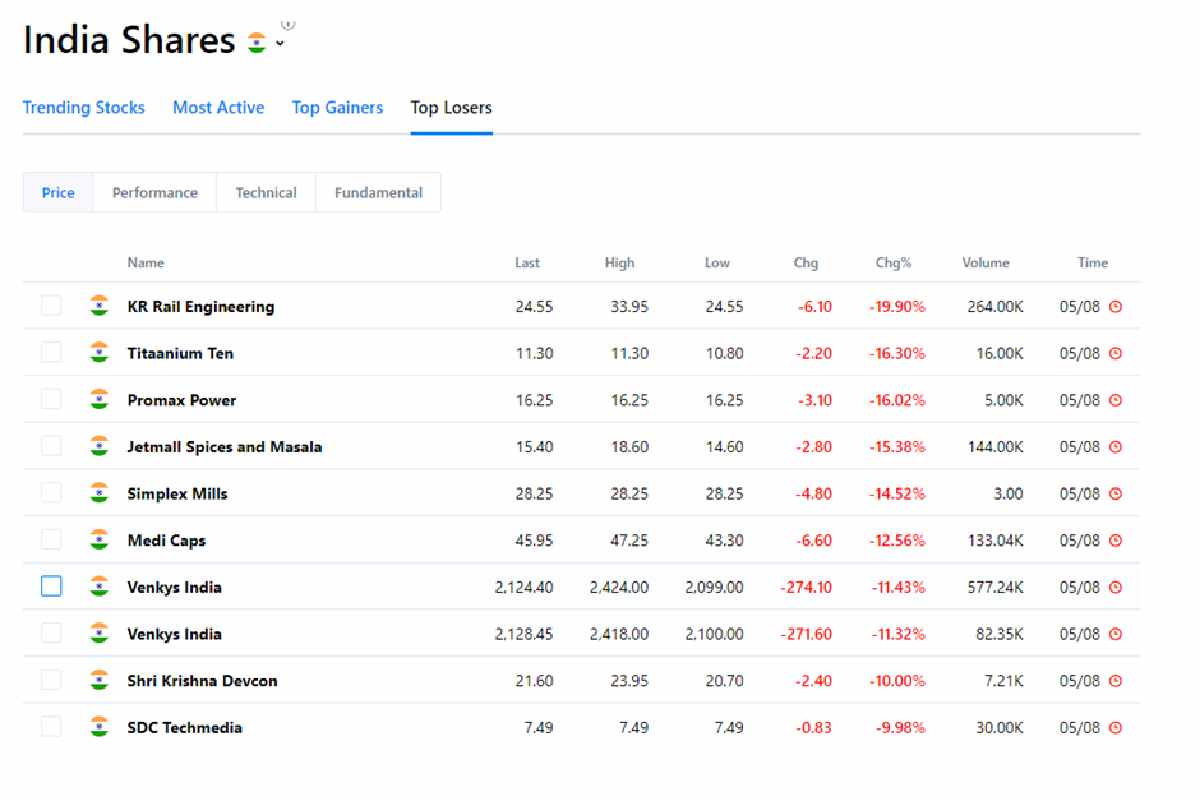Screen dimensions: 1200x800
Task: Click the flag icon for Shri Krishna Devcon
Action: [98, 680]
